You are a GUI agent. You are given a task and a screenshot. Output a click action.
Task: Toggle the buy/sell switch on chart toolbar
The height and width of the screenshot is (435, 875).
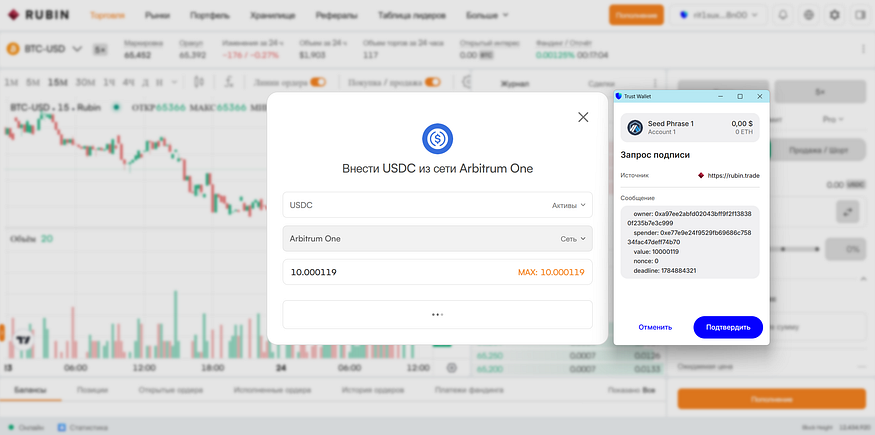pos(432,83)
